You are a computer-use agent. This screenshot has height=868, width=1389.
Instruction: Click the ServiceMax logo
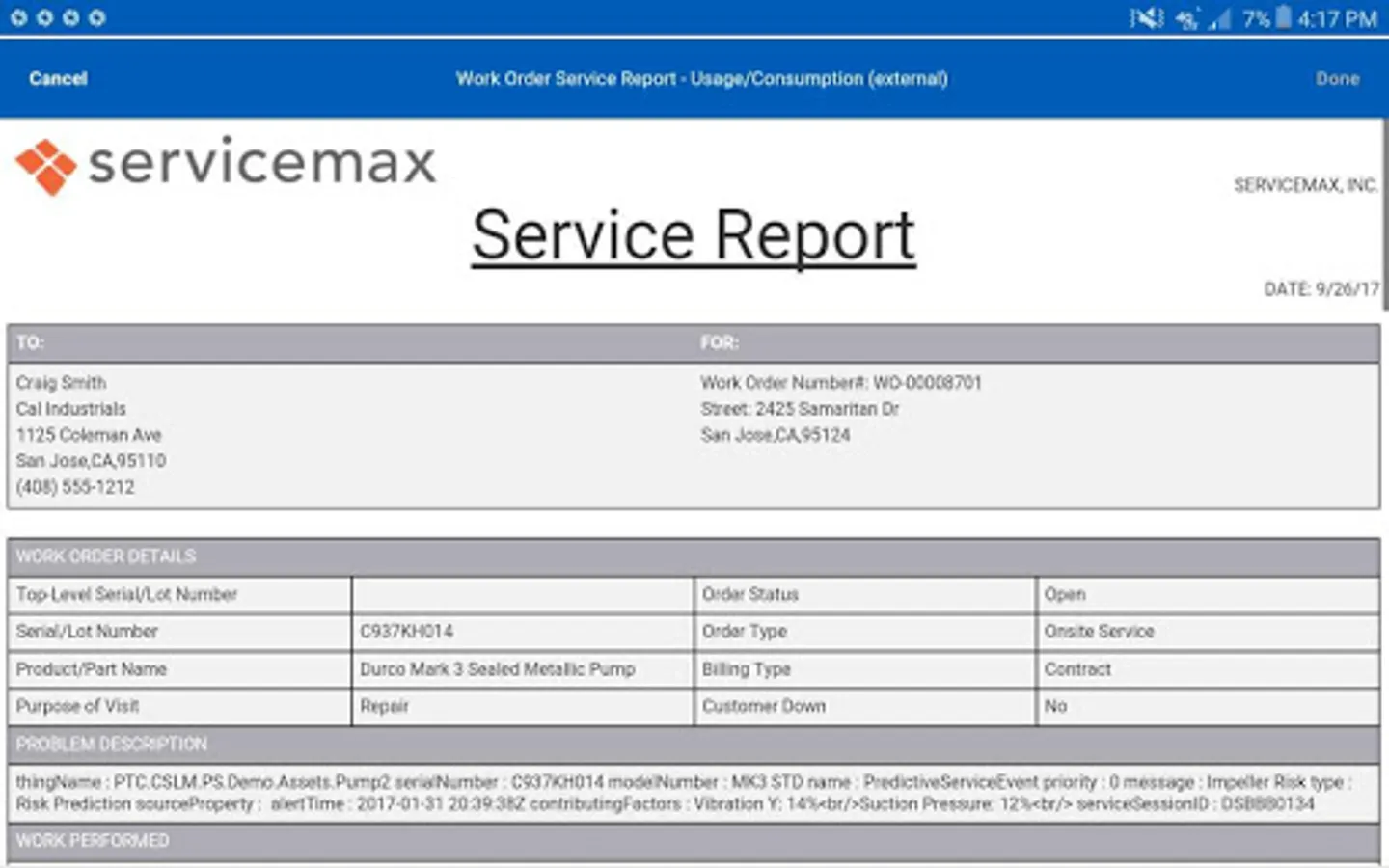click(226, 166)
